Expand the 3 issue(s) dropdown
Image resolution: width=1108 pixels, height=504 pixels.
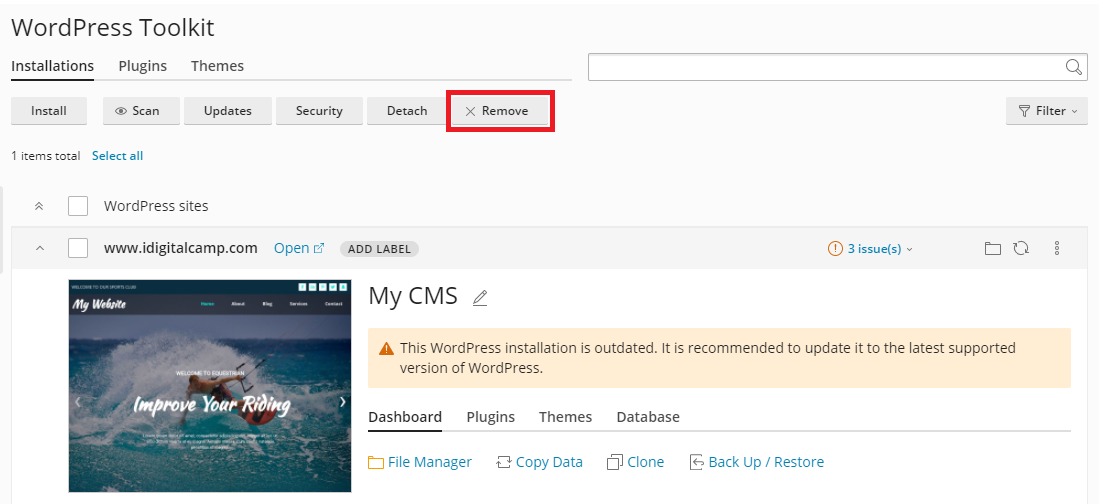coord(871,249)
